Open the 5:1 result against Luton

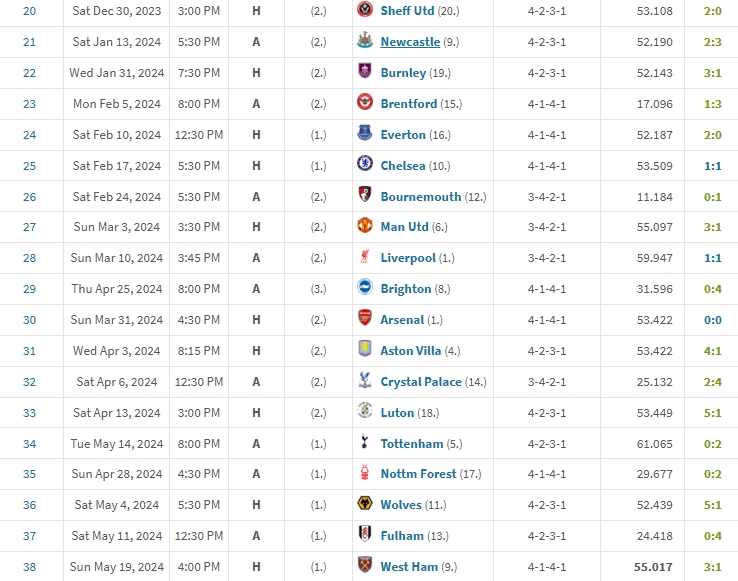711,413
